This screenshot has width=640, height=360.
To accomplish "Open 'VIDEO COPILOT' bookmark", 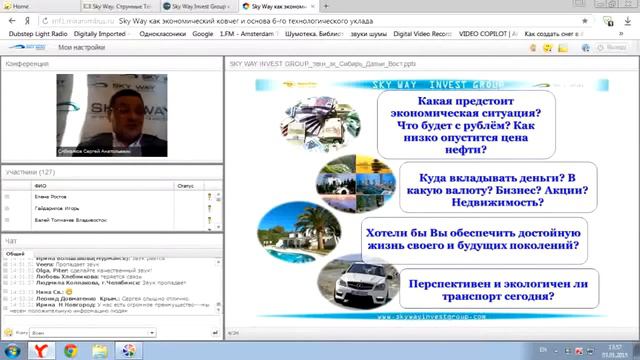I will pyautogui.click(x=488, y=34).
